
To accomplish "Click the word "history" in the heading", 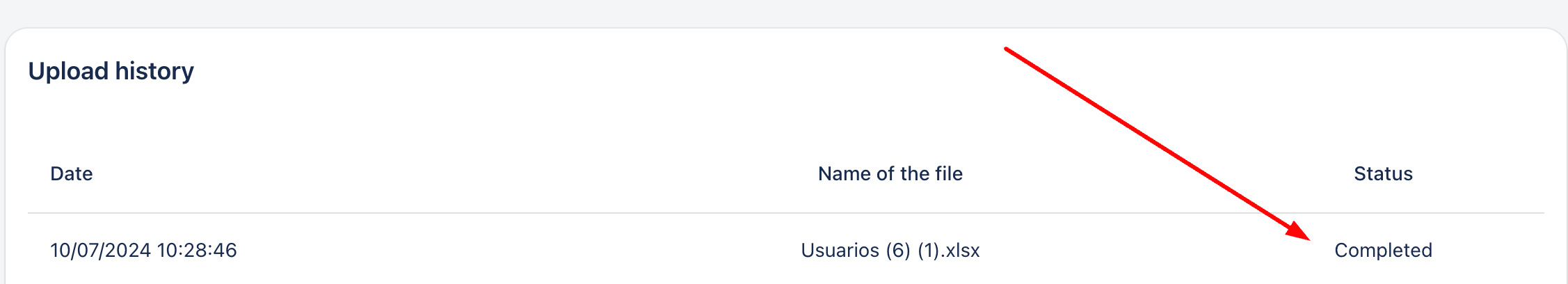I will 154,71.
